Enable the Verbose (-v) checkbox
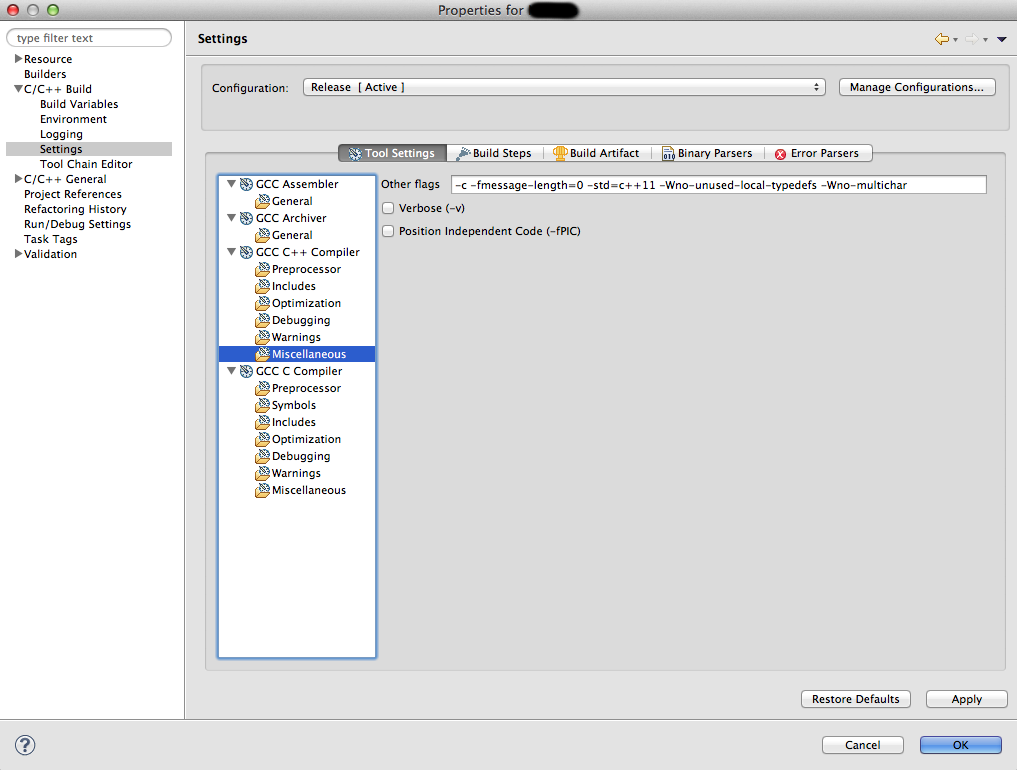Image resolution: width=1017 pixels, height=770 pixels. pyautogui.click(x=388, y=208)
